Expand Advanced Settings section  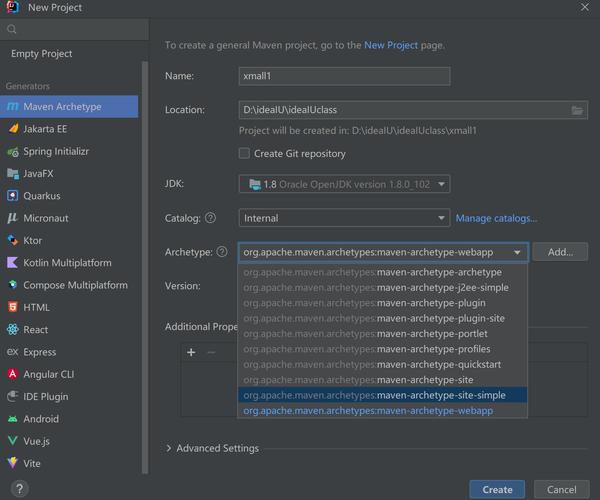point(169,448)
